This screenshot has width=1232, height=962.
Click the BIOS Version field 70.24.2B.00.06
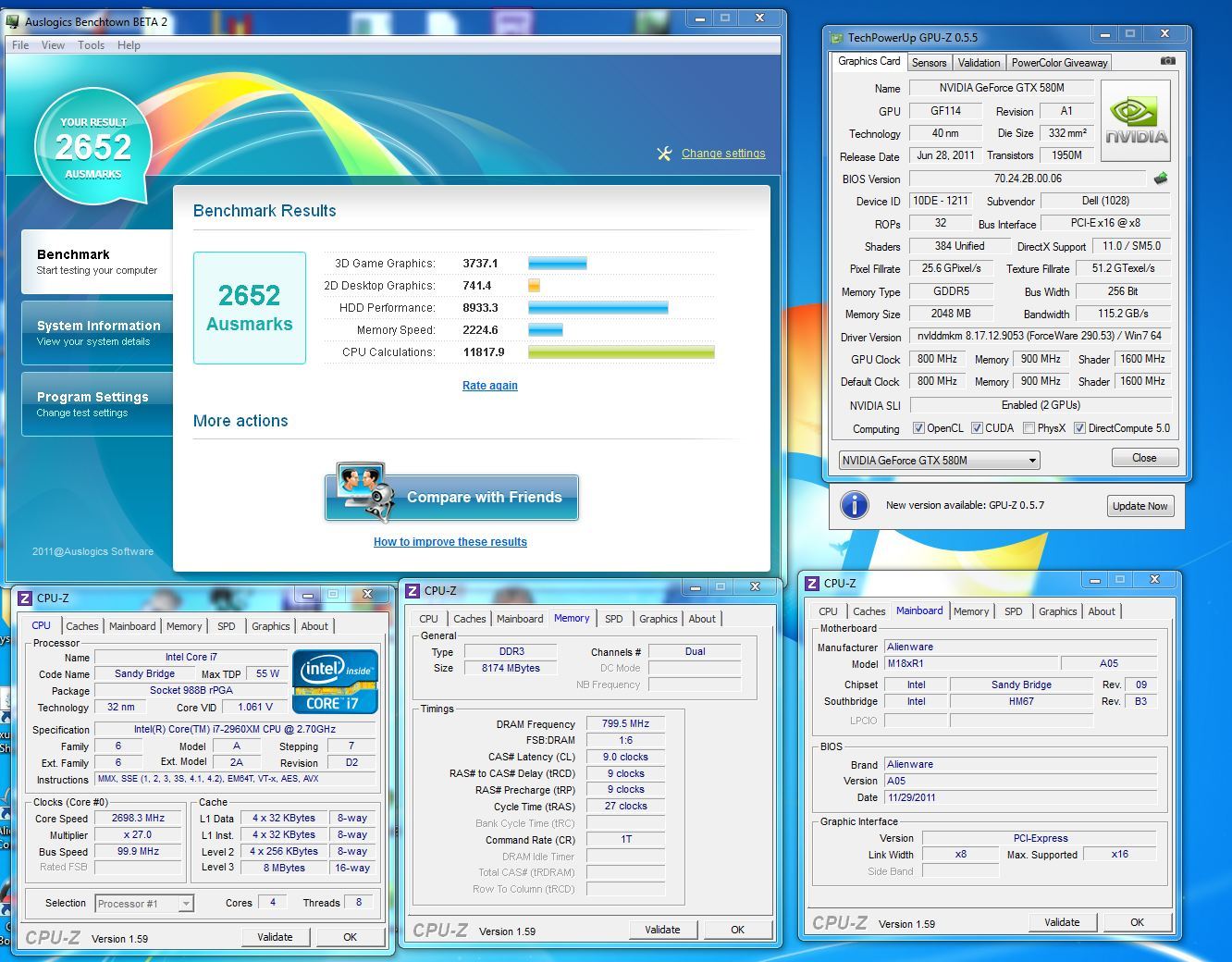[x=1028, y=179]
